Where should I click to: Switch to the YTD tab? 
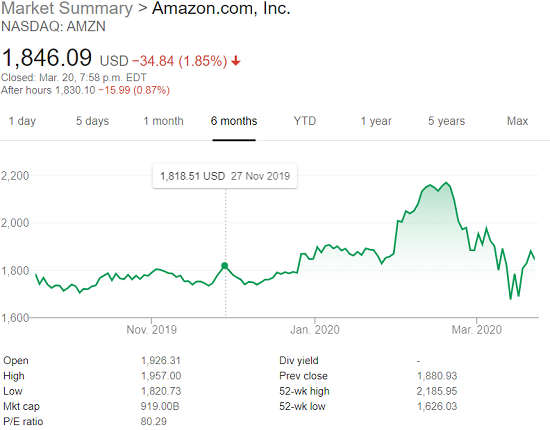click(x=305, y=121)
